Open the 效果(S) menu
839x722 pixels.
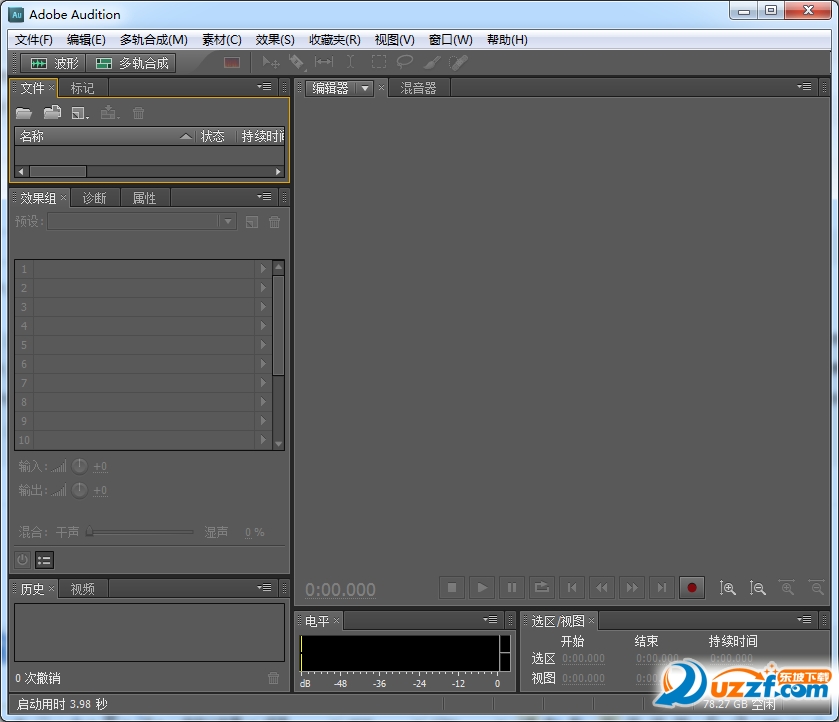click(275, 40)
